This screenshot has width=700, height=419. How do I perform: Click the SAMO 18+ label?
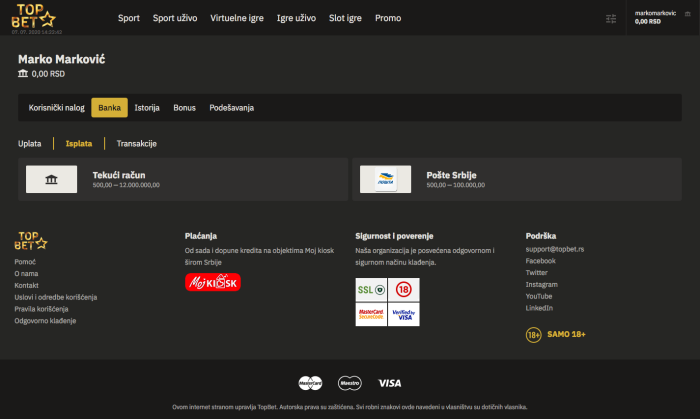click(x=567, y=334)
